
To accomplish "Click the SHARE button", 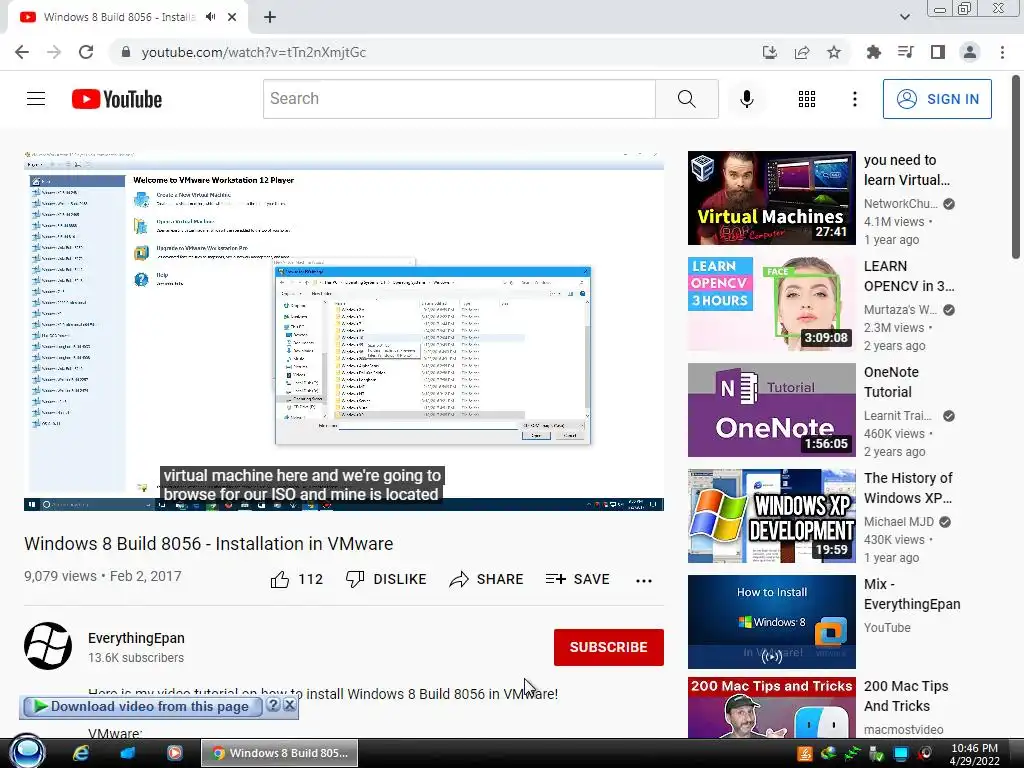I will pos(487,579).
